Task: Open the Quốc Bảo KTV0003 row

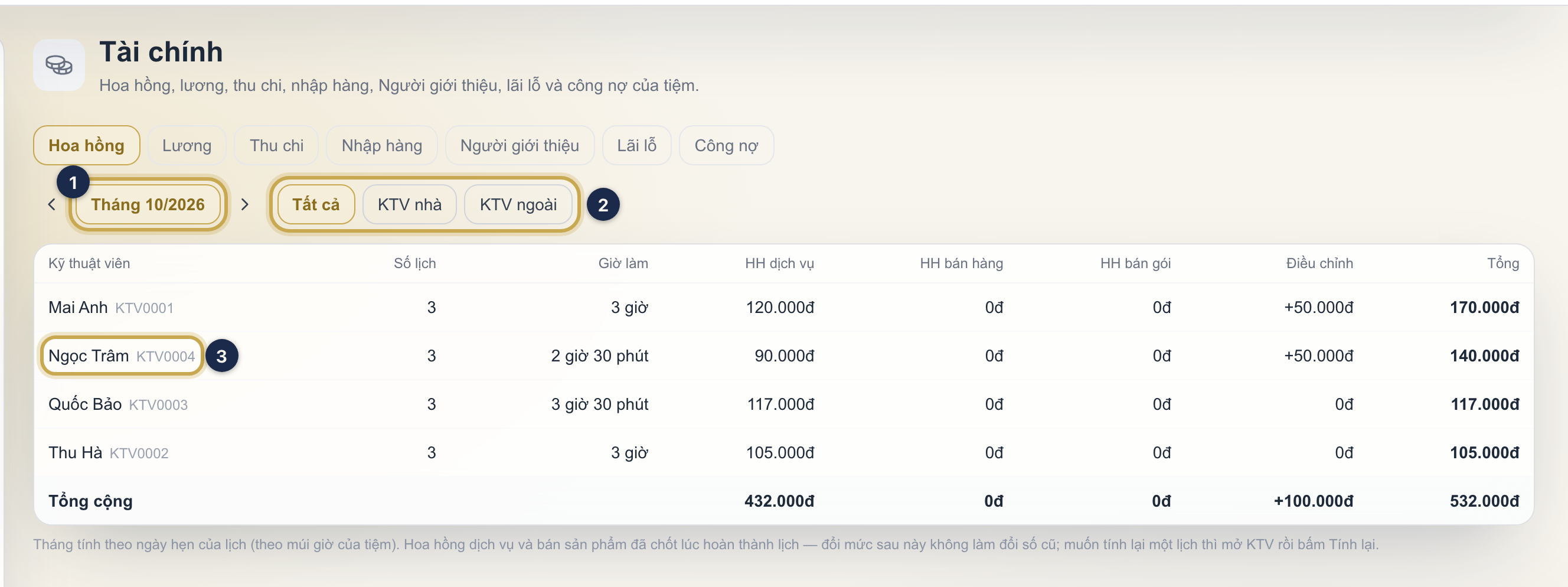Action: point(783,405)
